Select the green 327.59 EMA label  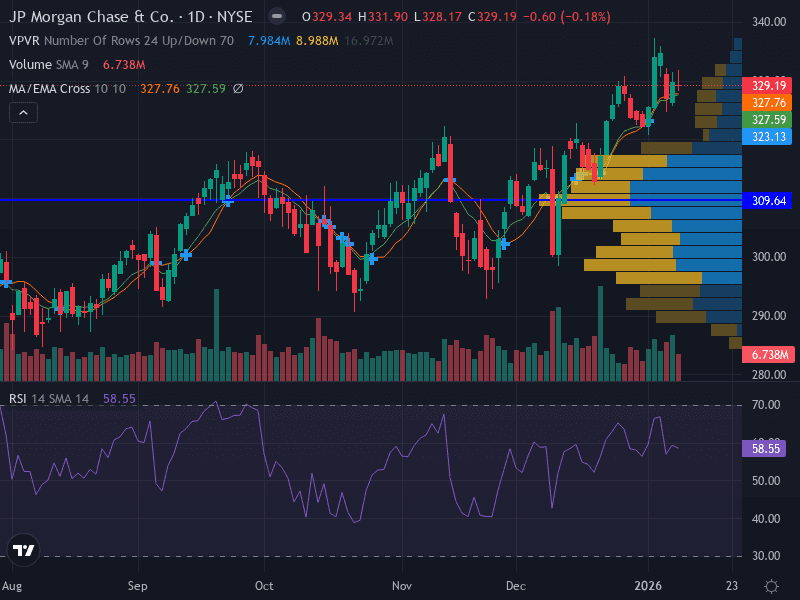(x=767, y=119)
